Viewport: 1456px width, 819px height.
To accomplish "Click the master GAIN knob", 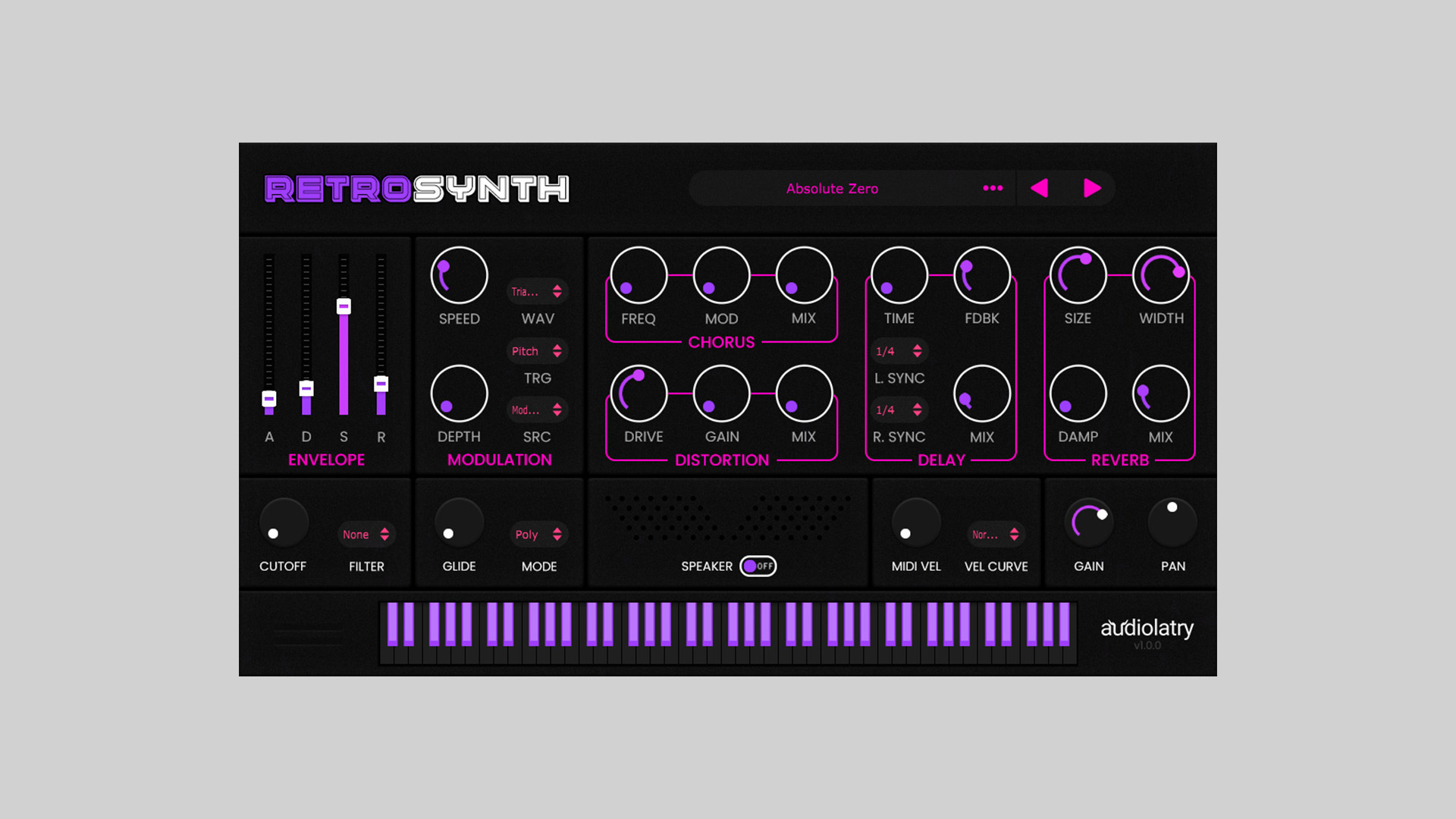I will [1089, 522].
